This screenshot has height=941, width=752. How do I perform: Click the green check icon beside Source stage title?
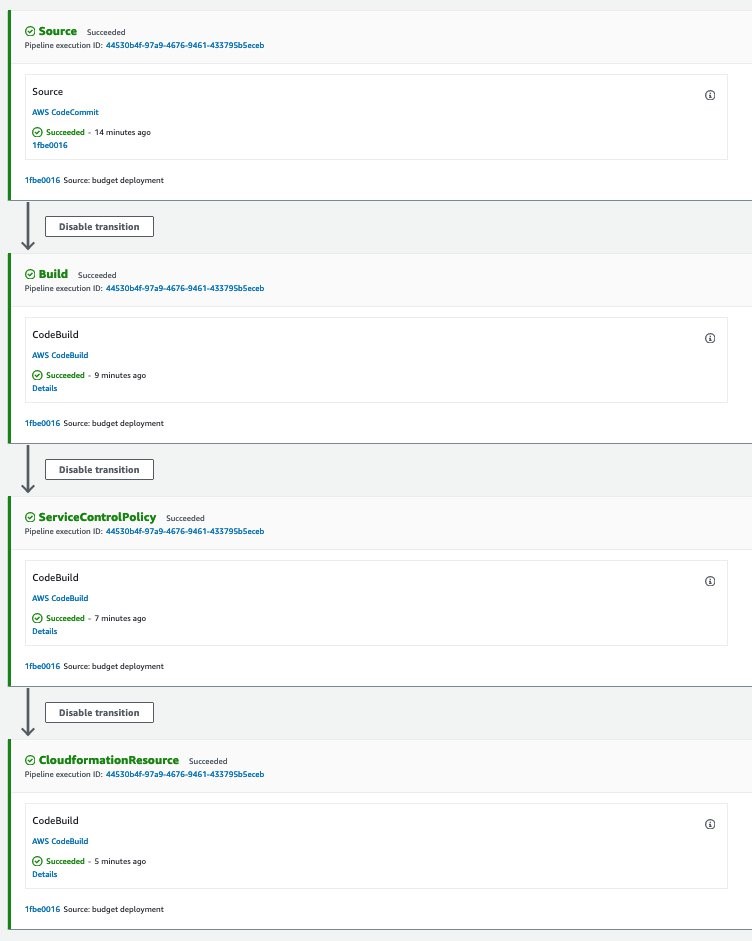click(x=30, y=31)
